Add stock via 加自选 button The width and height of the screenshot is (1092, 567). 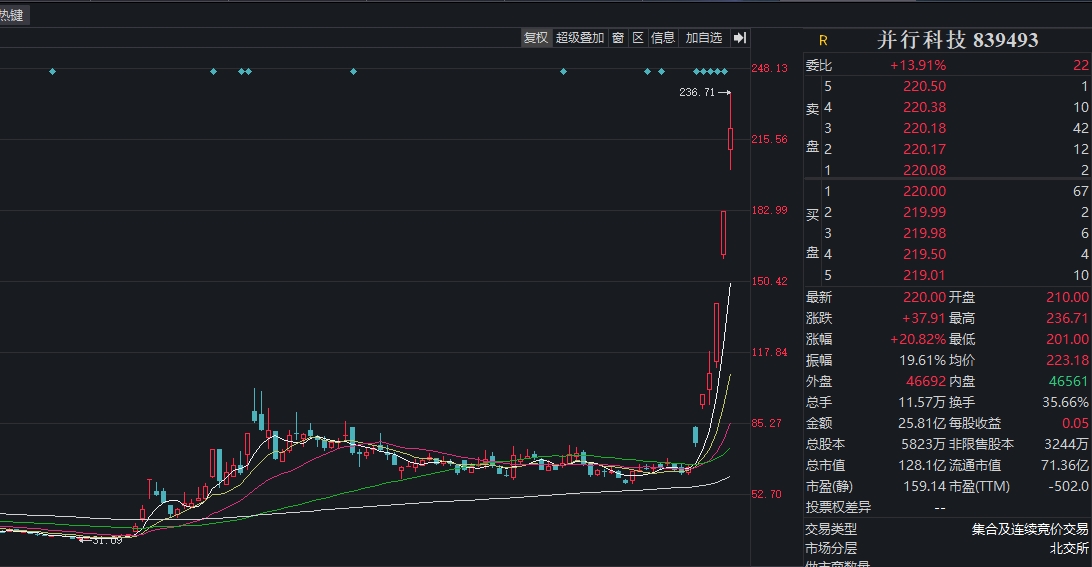tap(703, 38)
